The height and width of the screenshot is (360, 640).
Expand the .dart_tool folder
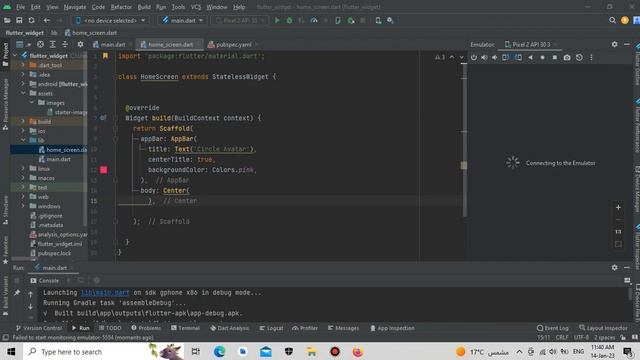pos(23,65)
